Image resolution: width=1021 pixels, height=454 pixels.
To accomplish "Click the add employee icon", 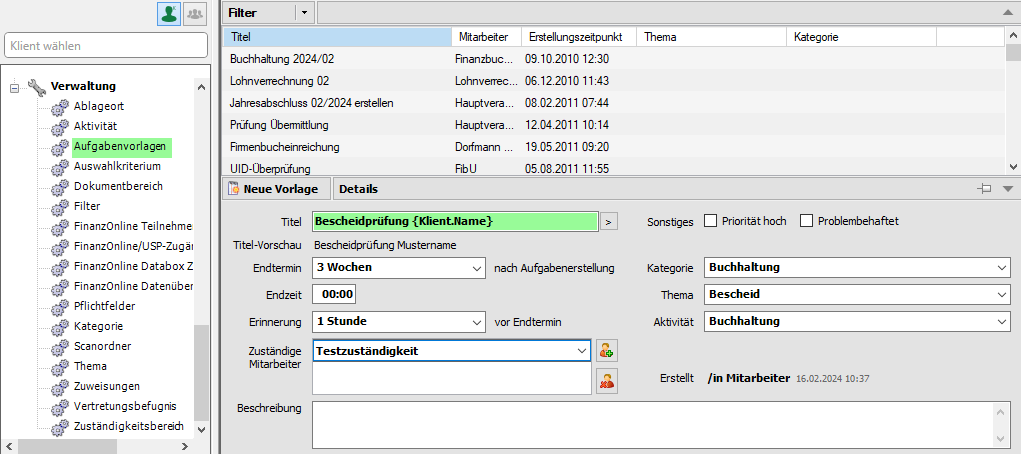I will coord(607,350).
